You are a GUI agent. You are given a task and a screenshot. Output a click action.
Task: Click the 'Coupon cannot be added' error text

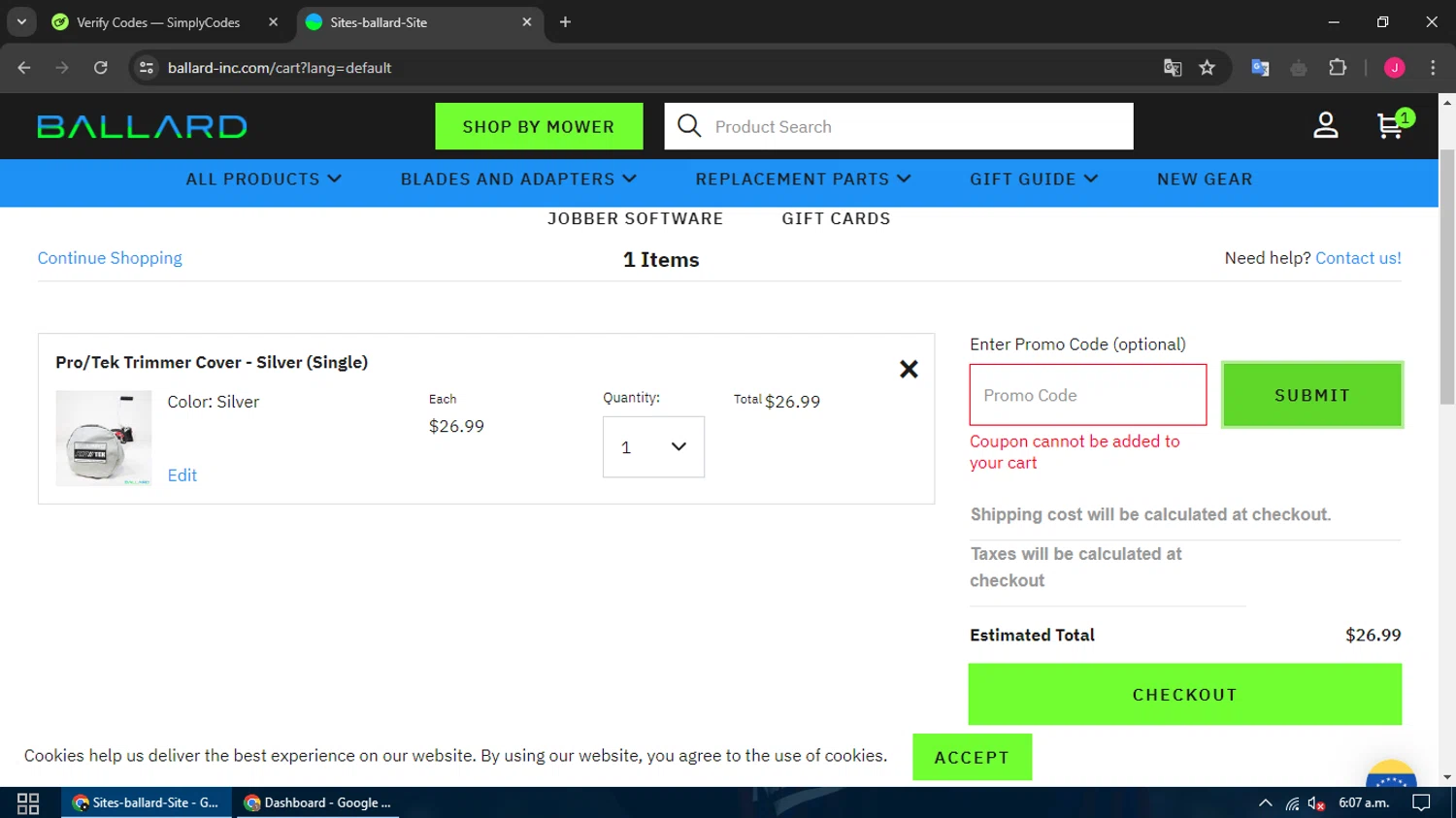(1075, 452)
